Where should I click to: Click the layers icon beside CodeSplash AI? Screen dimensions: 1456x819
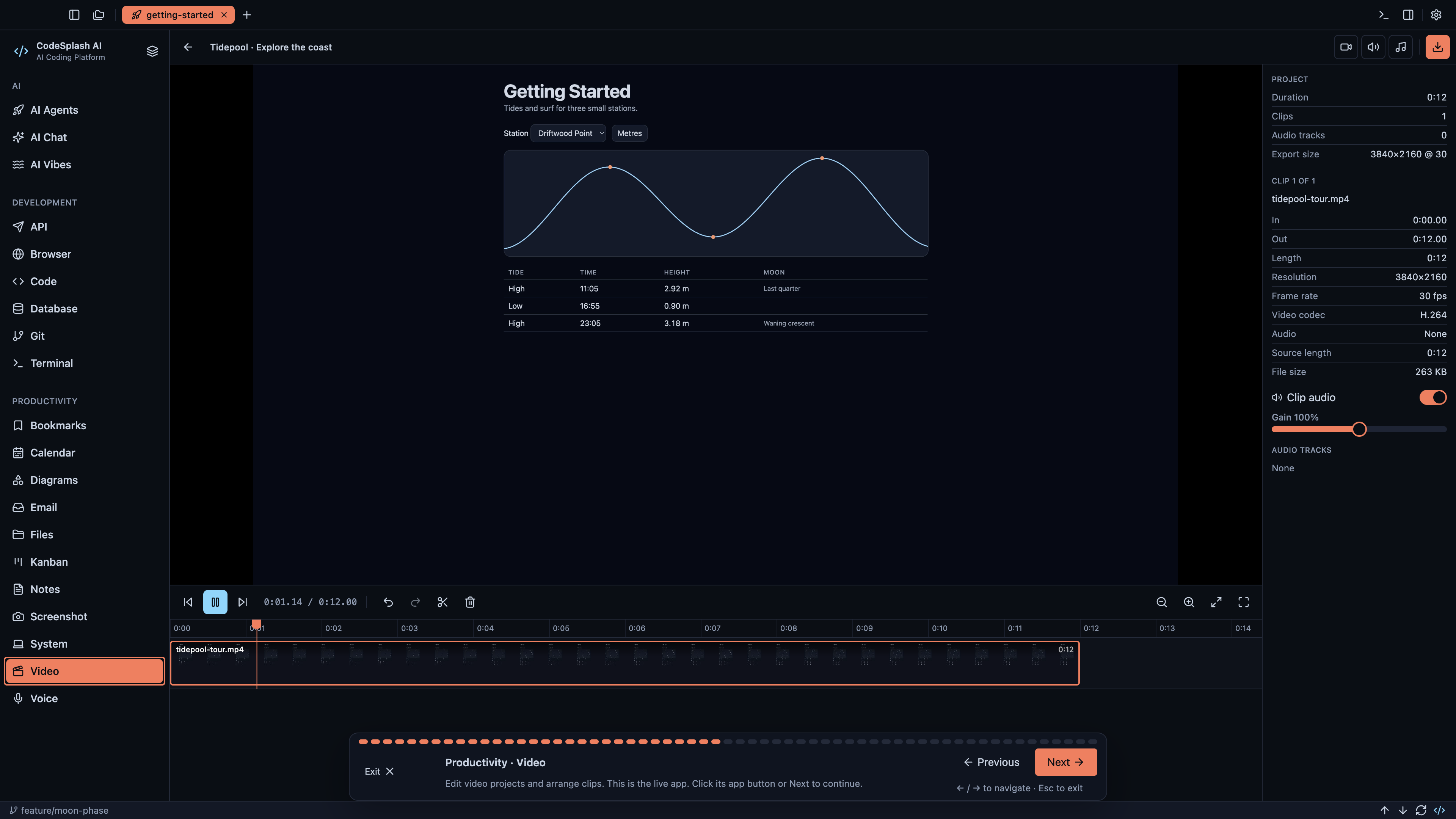click(152, 51)
